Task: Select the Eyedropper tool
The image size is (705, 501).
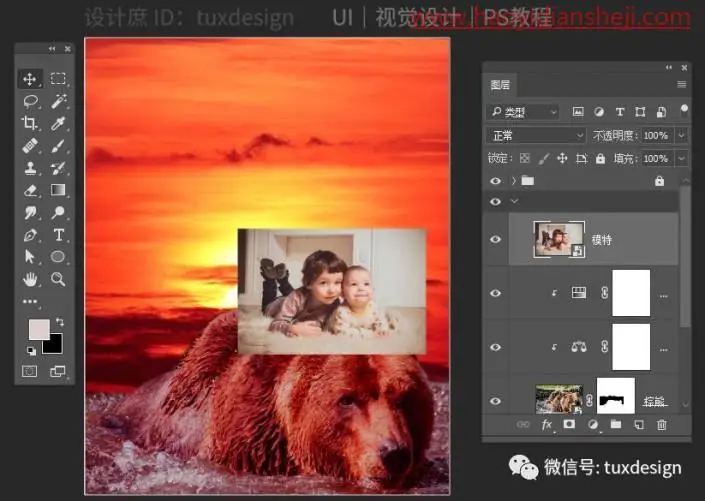Action: [x=58, y=123]
